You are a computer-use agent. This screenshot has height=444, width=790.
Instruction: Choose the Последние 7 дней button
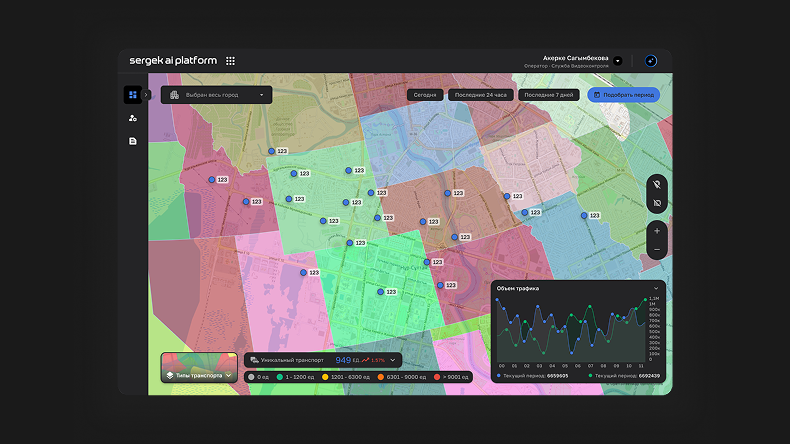550,95
